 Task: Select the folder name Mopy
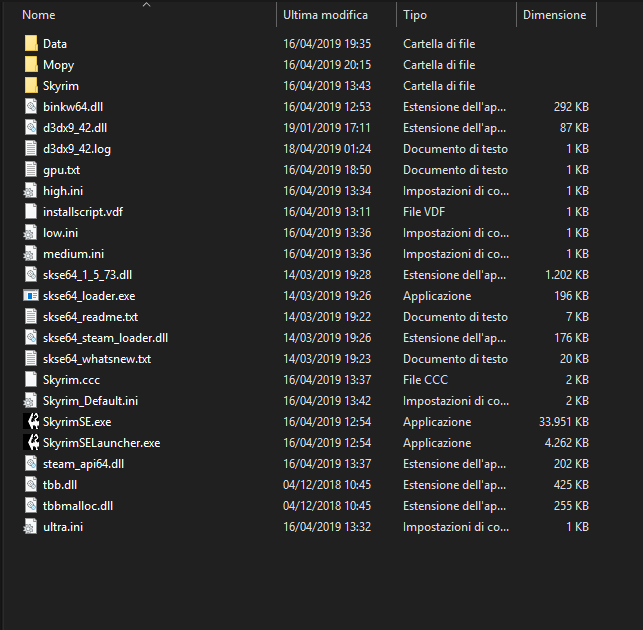click(x=59, y=65)
